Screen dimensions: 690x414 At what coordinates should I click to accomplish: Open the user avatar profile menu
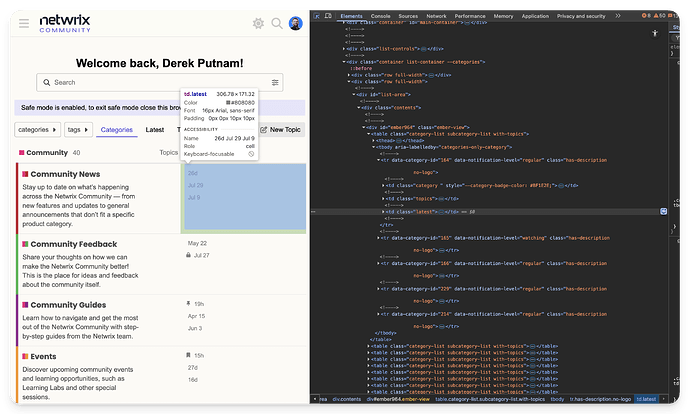point(296,23)
